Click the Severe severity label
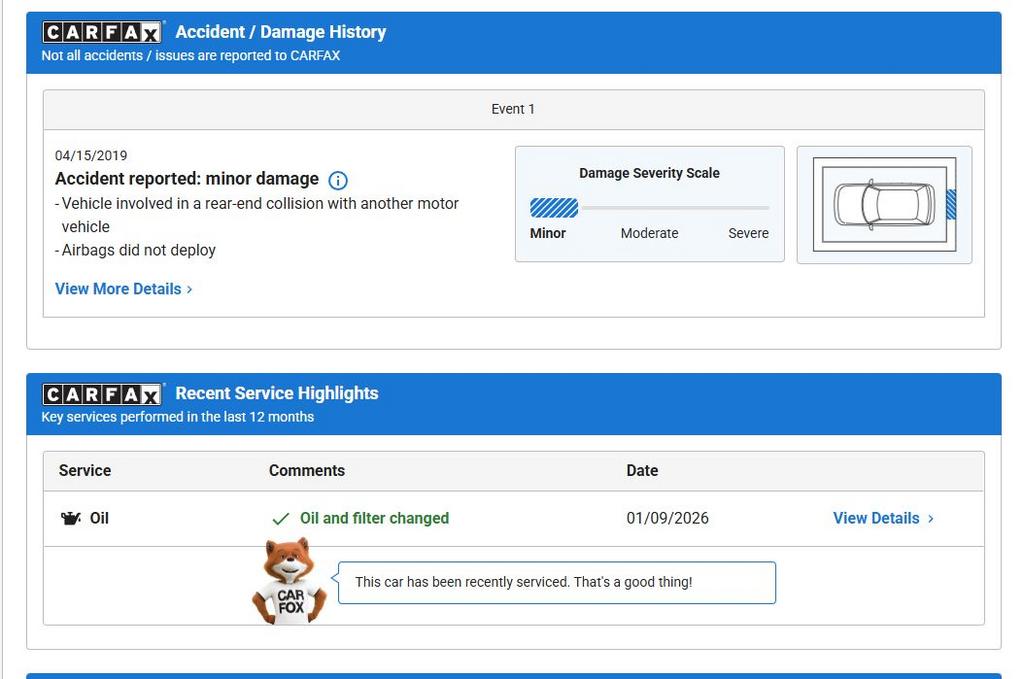Screen dimensions: 1024x679 pos(748,233)
